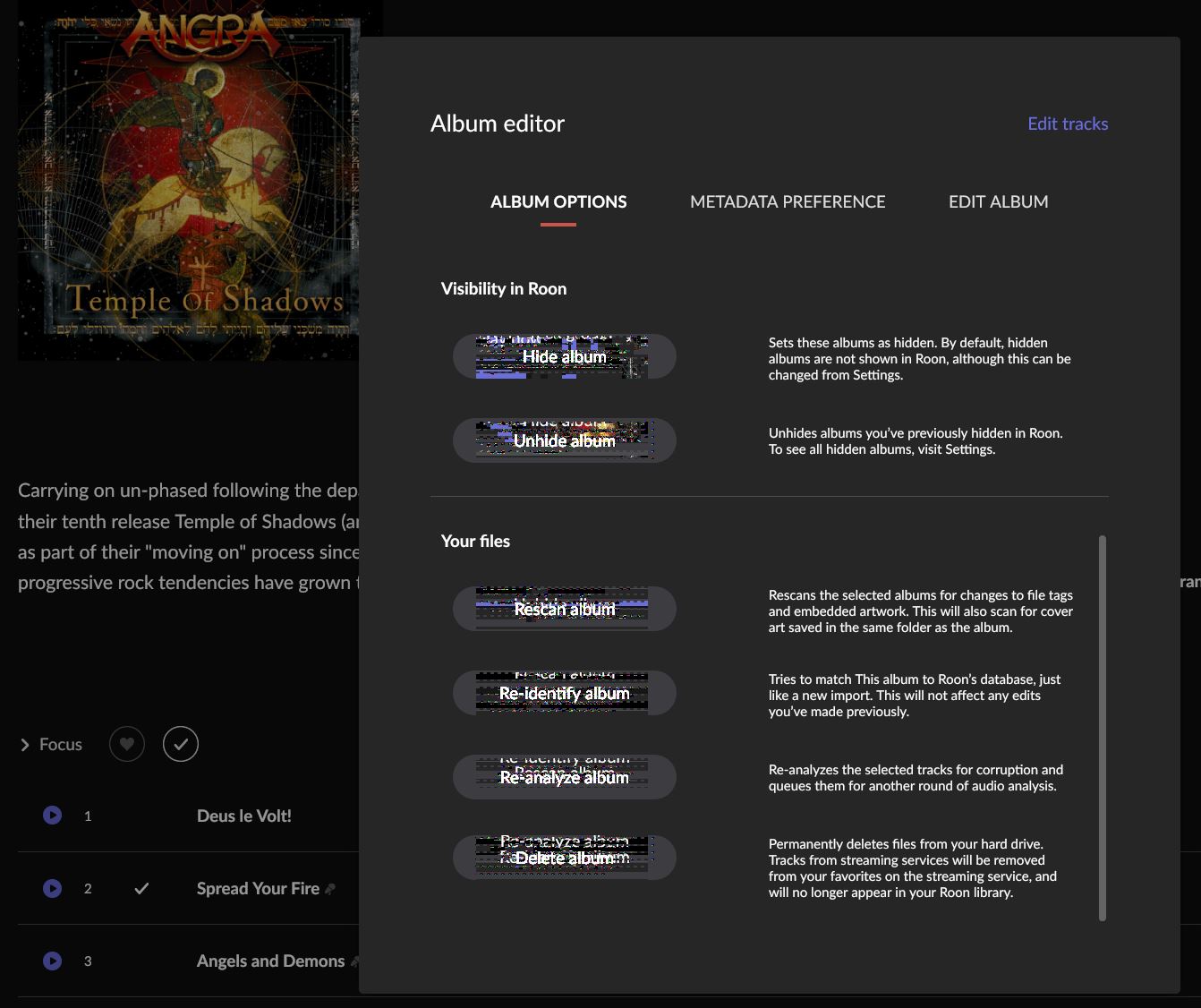This screenshot has height=1008, width=1201.
Task: Click track number 3
Action: point(88,961)
